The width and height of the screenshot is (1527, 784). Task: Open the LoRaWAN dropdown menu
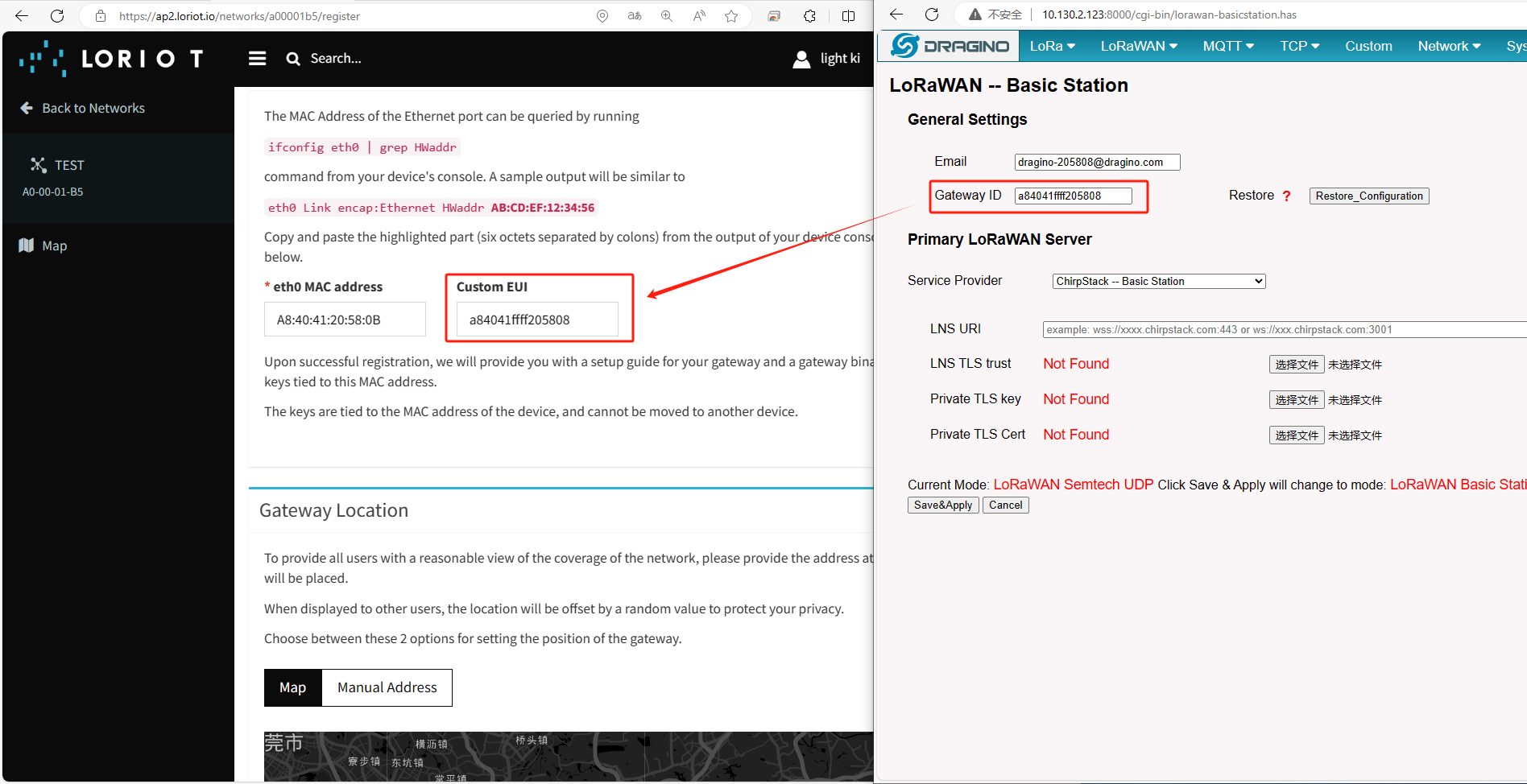click(x=1139, y=46)
